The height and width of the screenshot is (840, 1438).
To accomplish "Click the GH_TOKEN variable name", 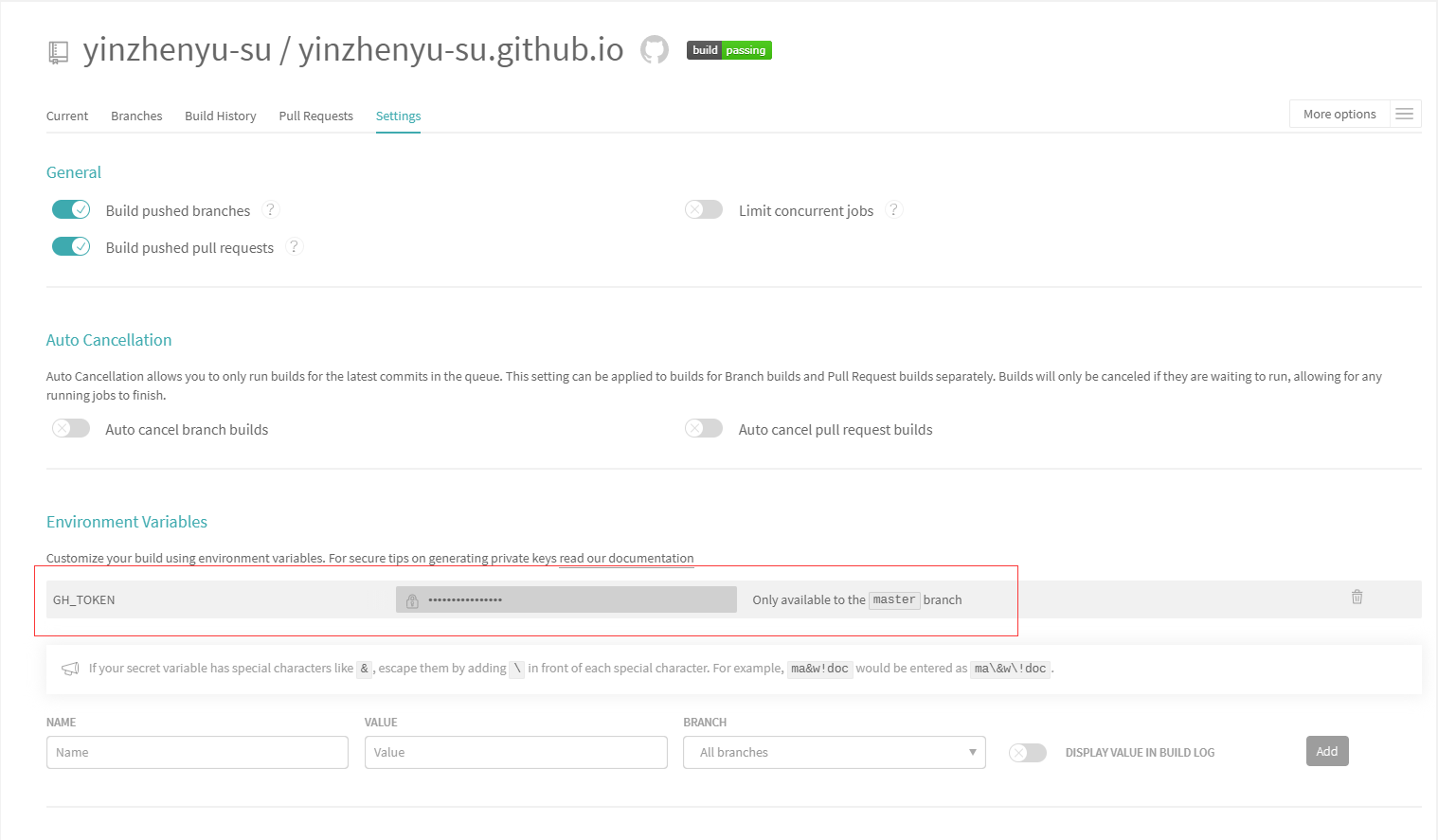I will click(84, 599).
